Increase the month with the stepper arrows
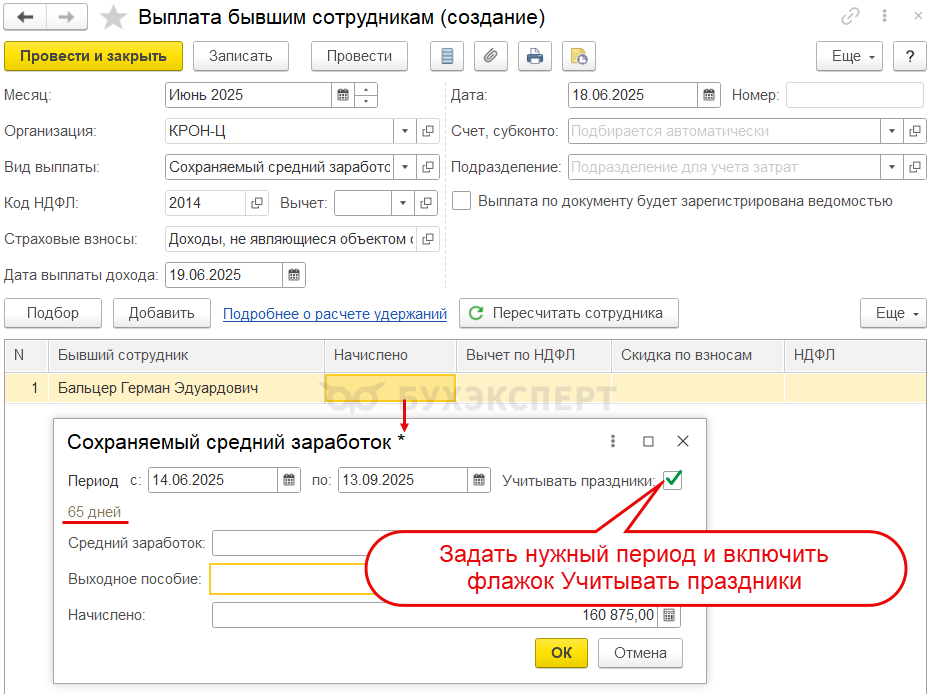 click(x=366, y=90)
